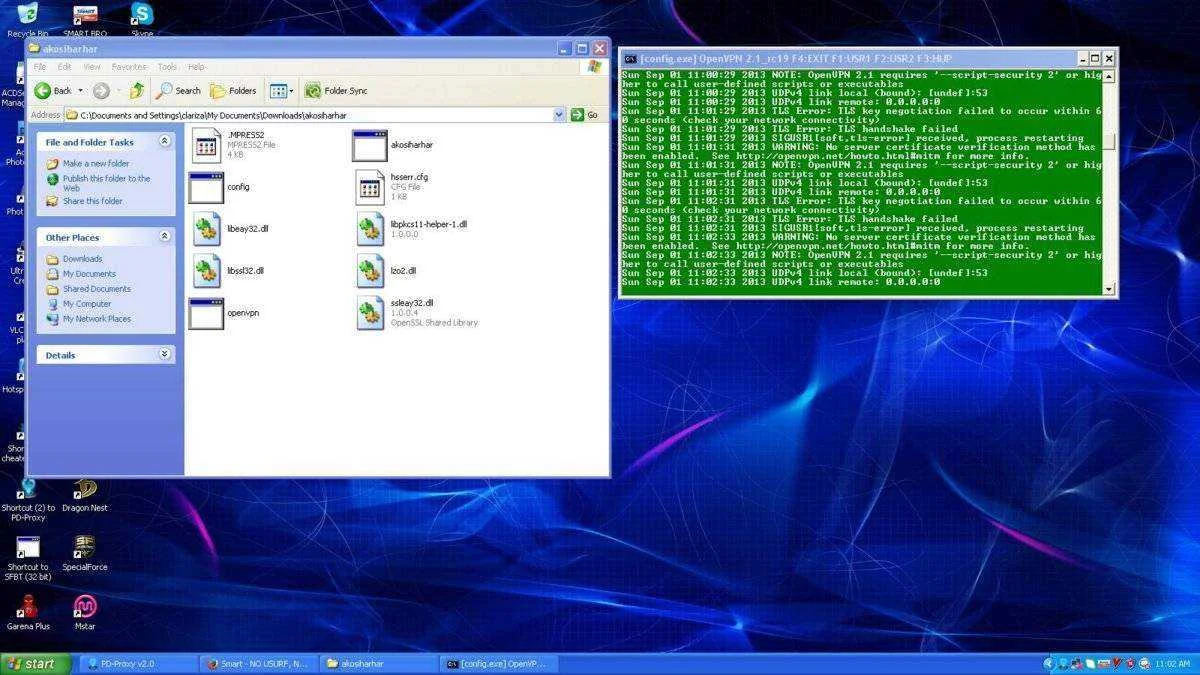The image size is (1200, 675).
Task: Collapse the File and Folder Tasks panel
Action: coord(165,142)
